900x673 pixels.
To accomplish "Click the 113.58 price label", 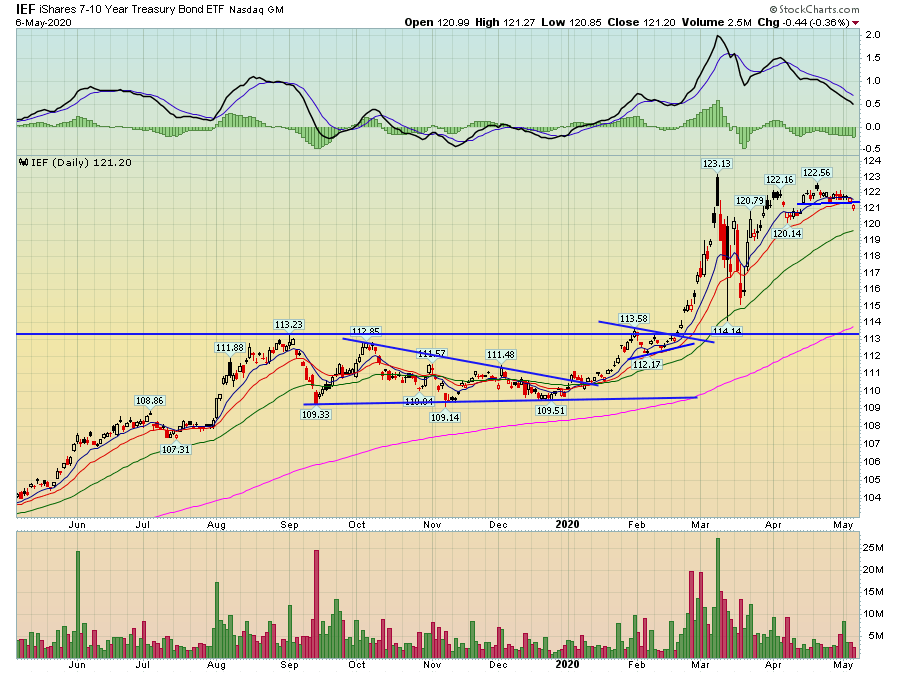I will [x=633, y=318].
